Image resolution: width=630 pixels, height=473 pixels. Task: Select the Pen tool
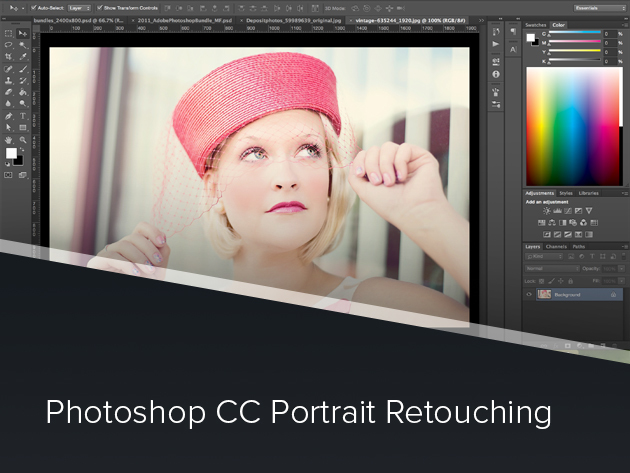(8, 116)
